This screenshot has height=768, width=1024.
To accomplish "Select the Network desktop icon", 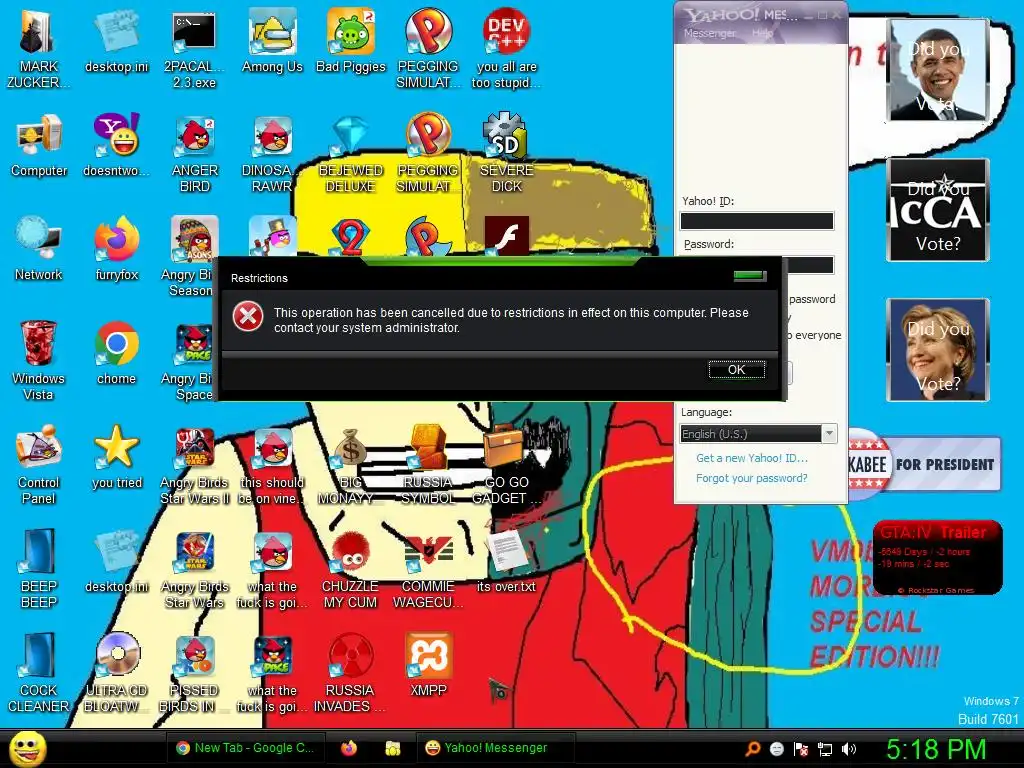I will coord(39,249).
